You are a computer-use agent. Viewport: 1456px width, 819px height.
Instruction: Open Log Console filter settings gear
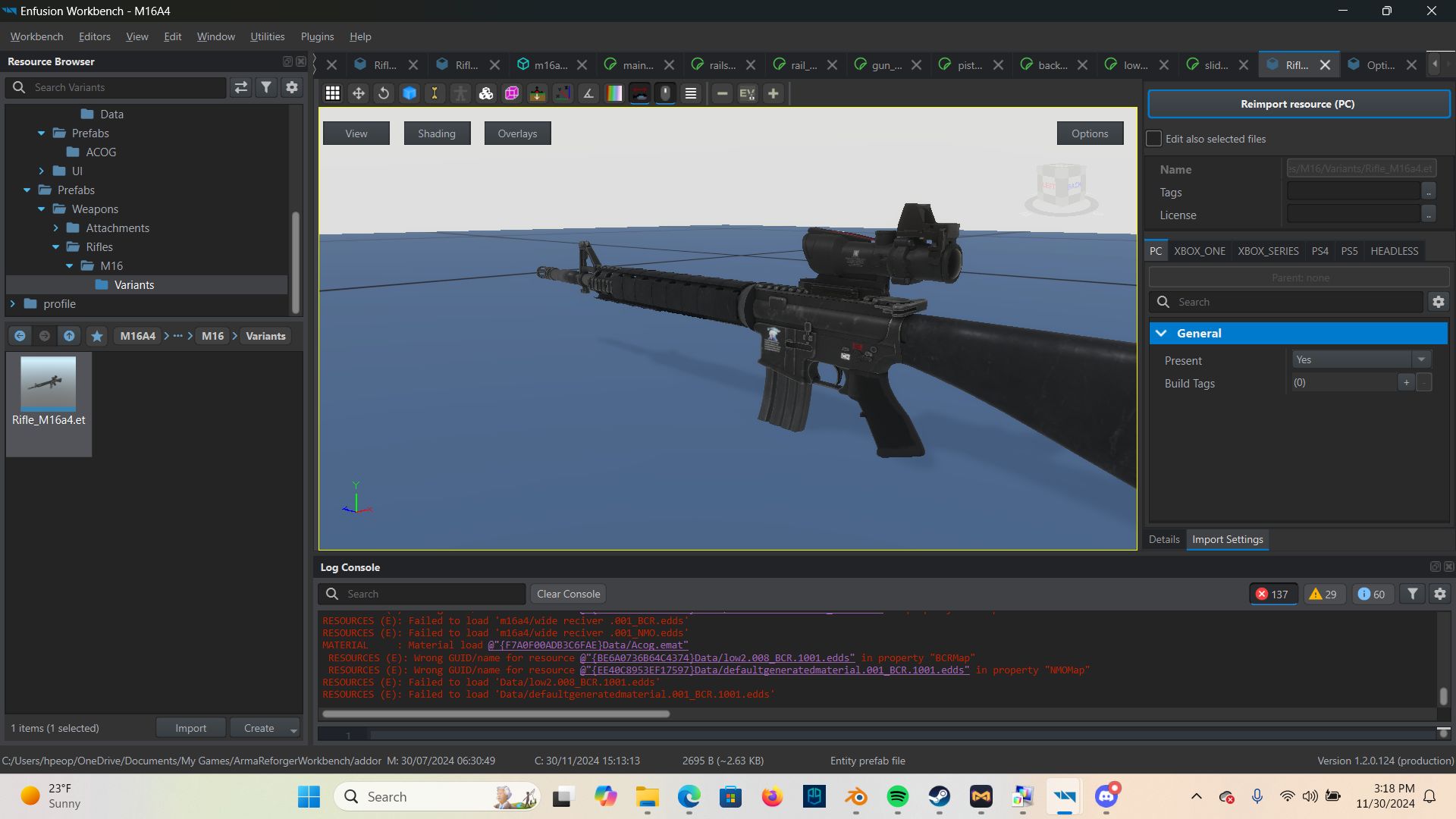pos(1439,594)
